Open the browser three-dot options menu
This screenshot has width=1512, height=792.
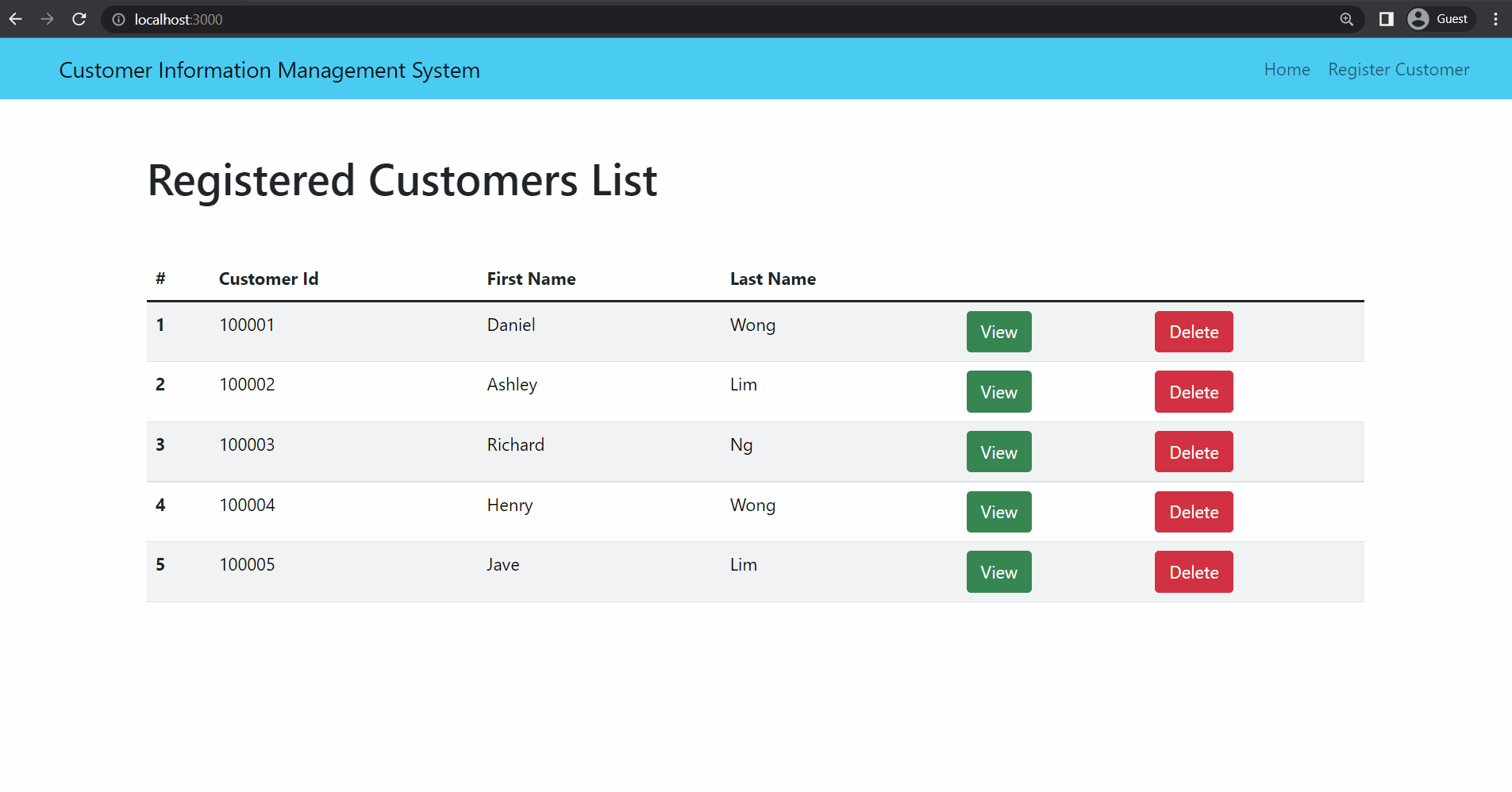click(1496, 19)
